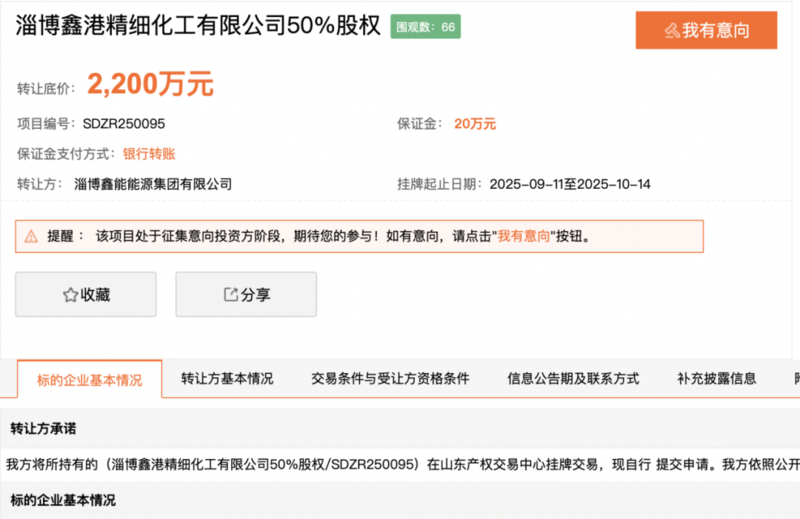Click the 提醒： label in the reminder banner
This screenshot has height=519, width=800.
point(65,236)
